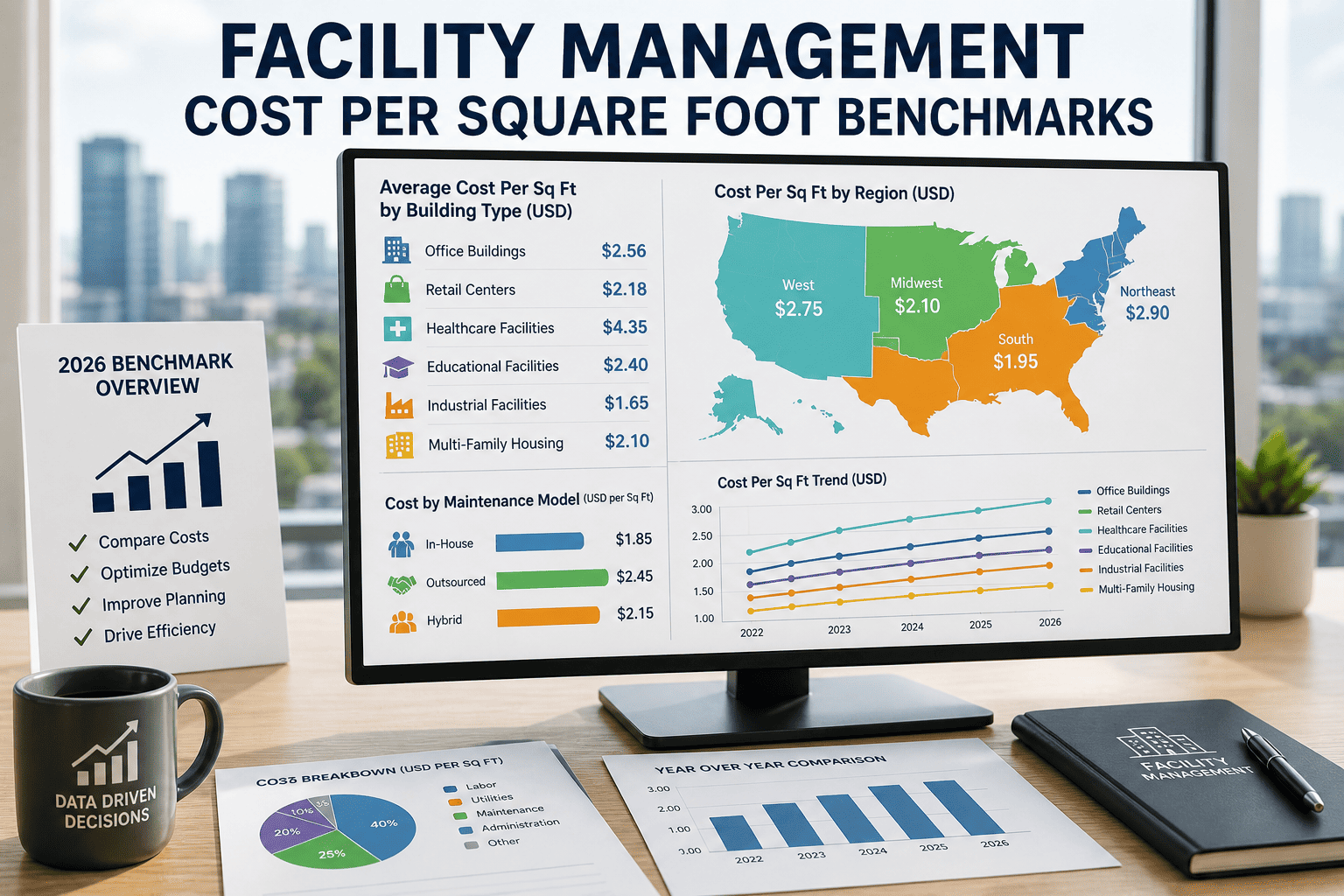Image resolution: width=1344 pixels, height=896 pixels.
Task: Click the checkmark beside Improve Planning
Action: click(81, 605)
